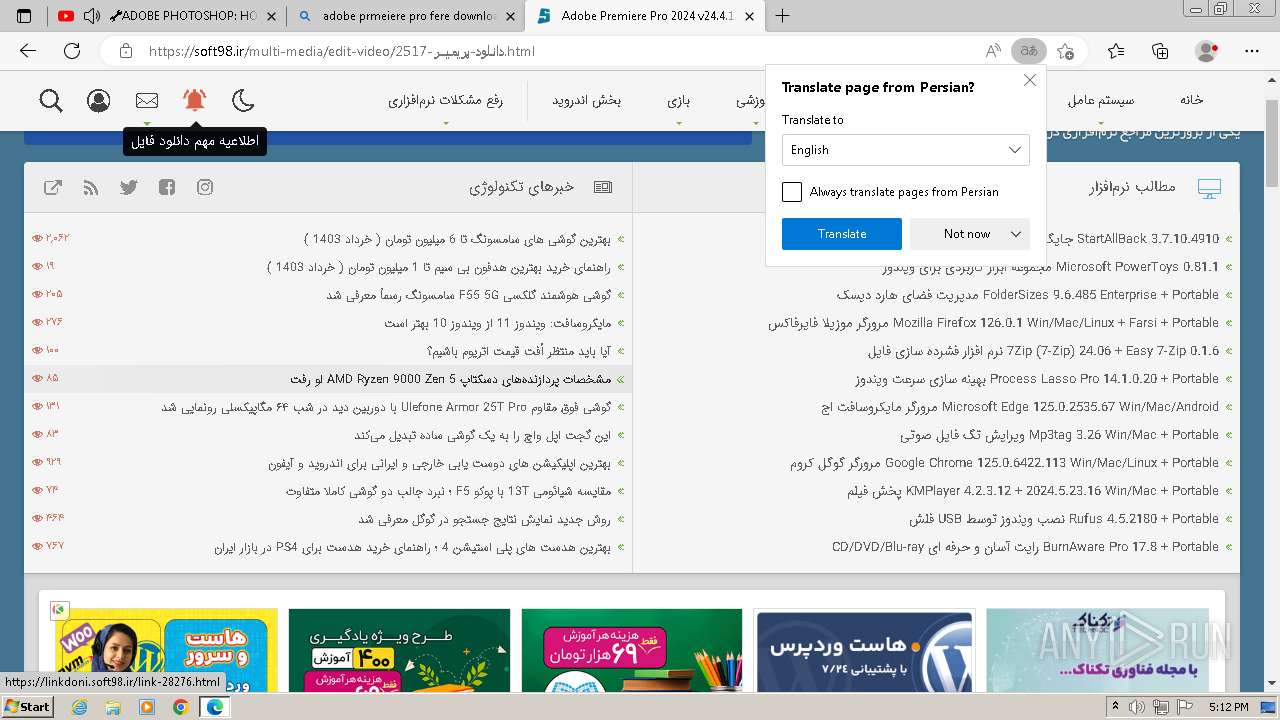The width and height of the screenshot is (1280, 720).
Task: Click the external link share icon
Action: coord(53,187)
